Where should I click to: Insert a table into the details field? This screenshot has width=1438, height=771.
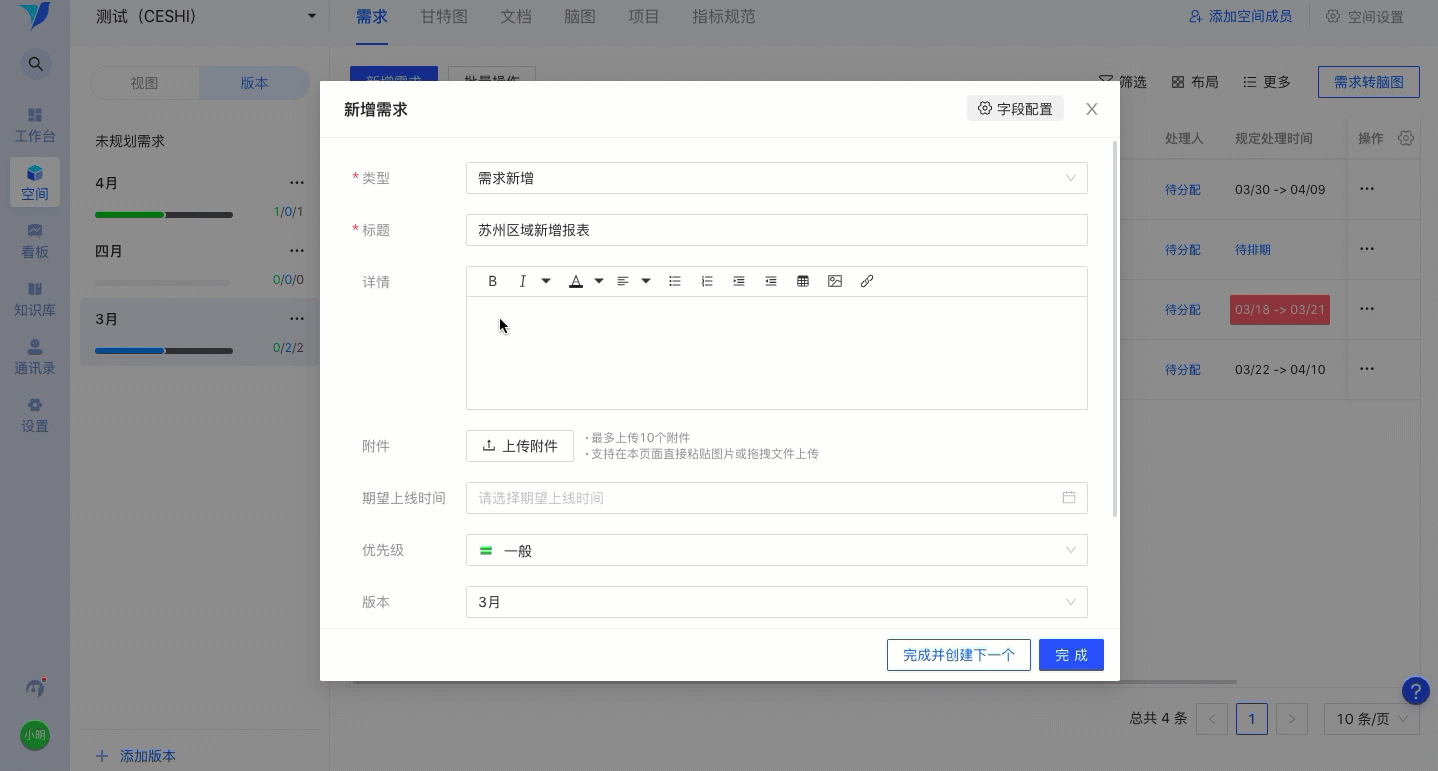click(803, 281)
